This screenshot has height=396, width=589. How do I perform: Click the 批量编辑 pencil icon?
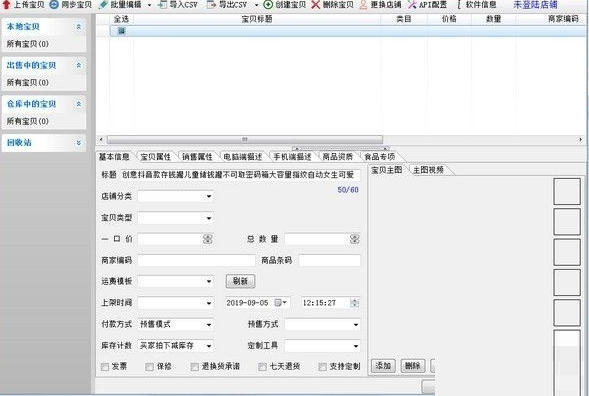click(x=103, y=5)
